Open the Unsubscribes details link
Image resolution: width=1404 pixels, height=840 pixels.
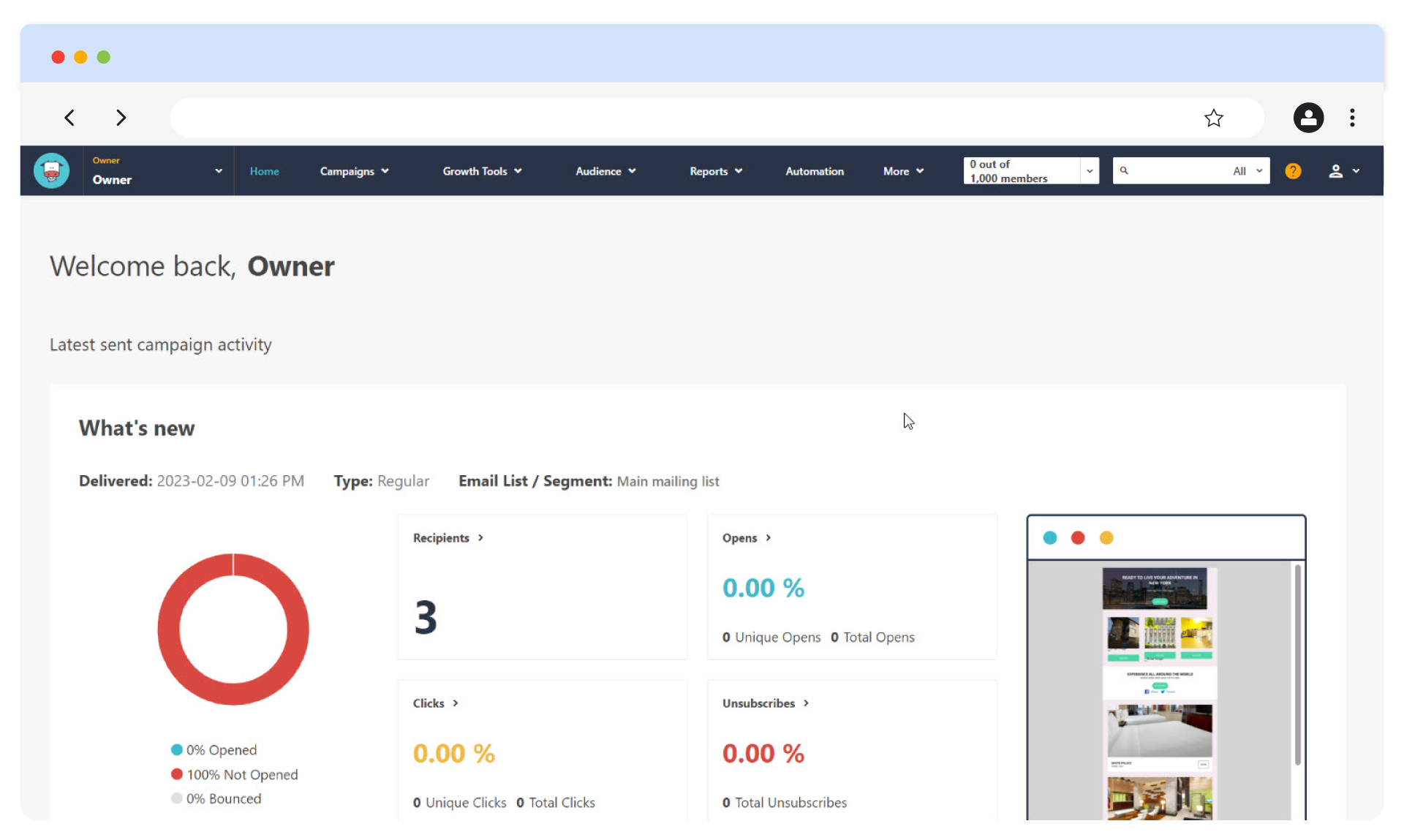coord(765,703)
